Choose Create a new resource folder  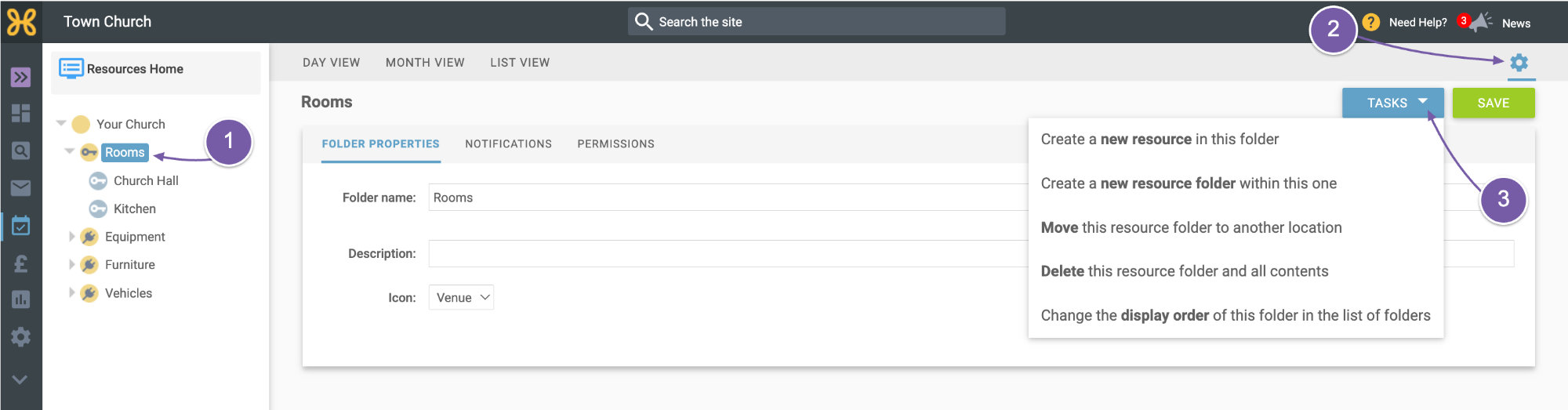coord(1189,183)
